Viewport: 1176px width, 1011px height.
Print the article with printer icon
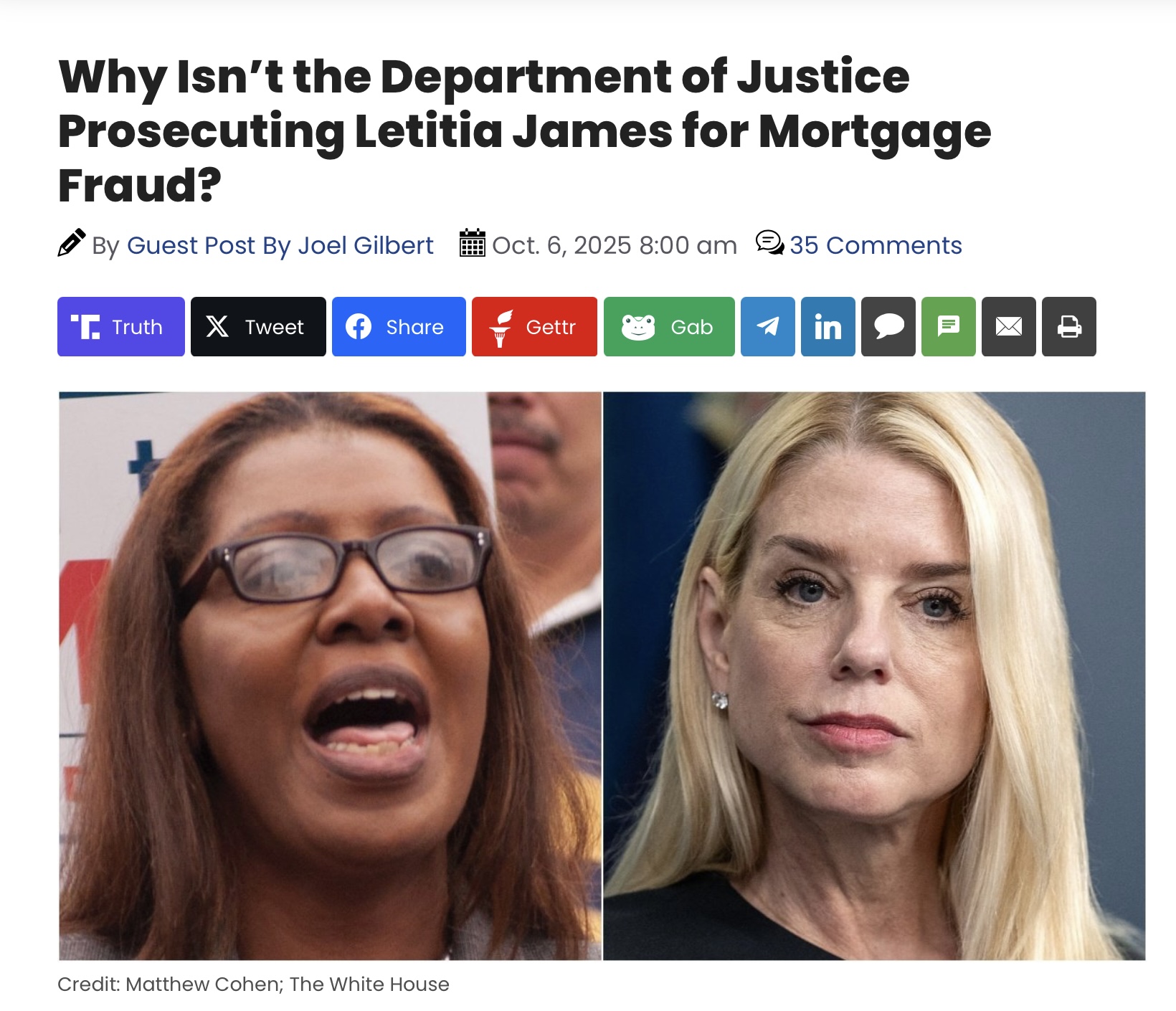tap(1069, 326)
